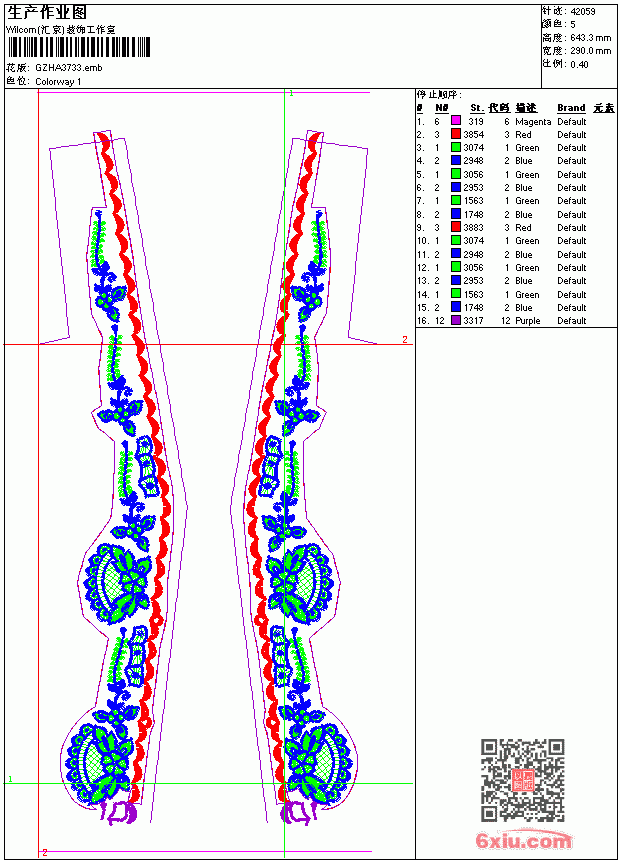Click the red swatch in stop row 9
This screenshot has height=860, width=620.
click(456, 227)
